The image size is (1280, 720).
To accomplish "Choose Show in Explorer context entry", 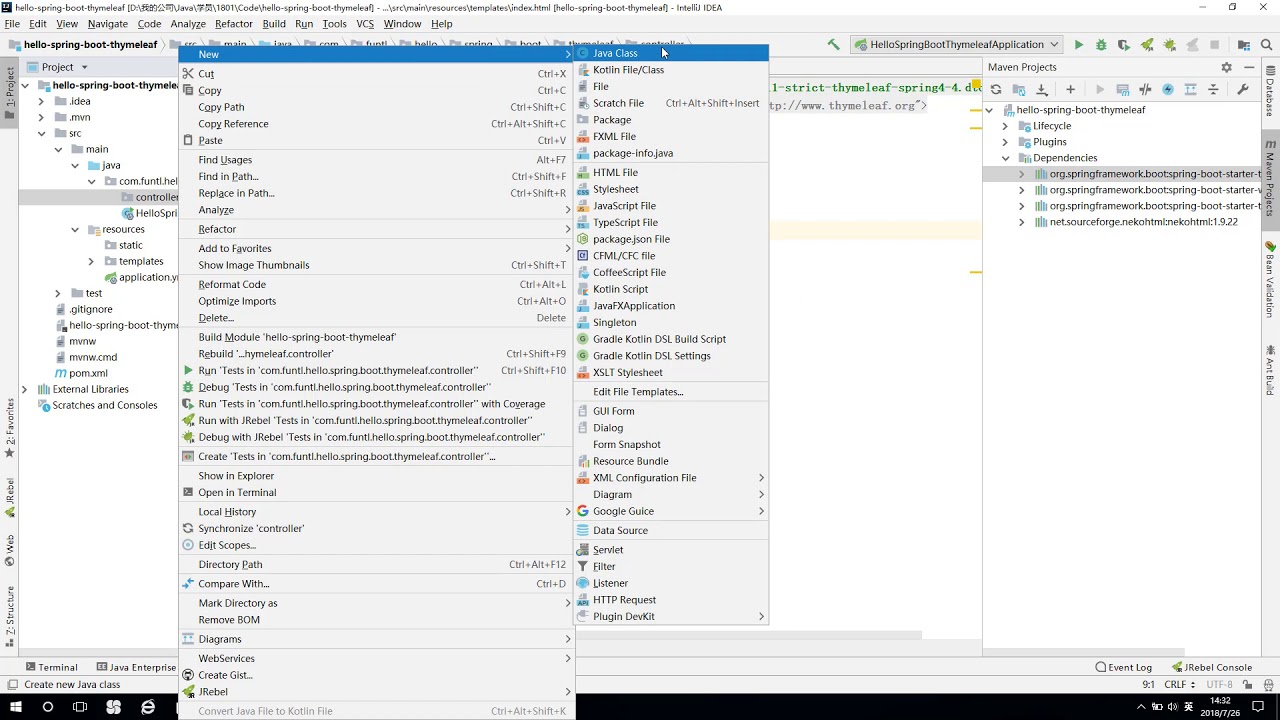I will click(x=376, y=476).
